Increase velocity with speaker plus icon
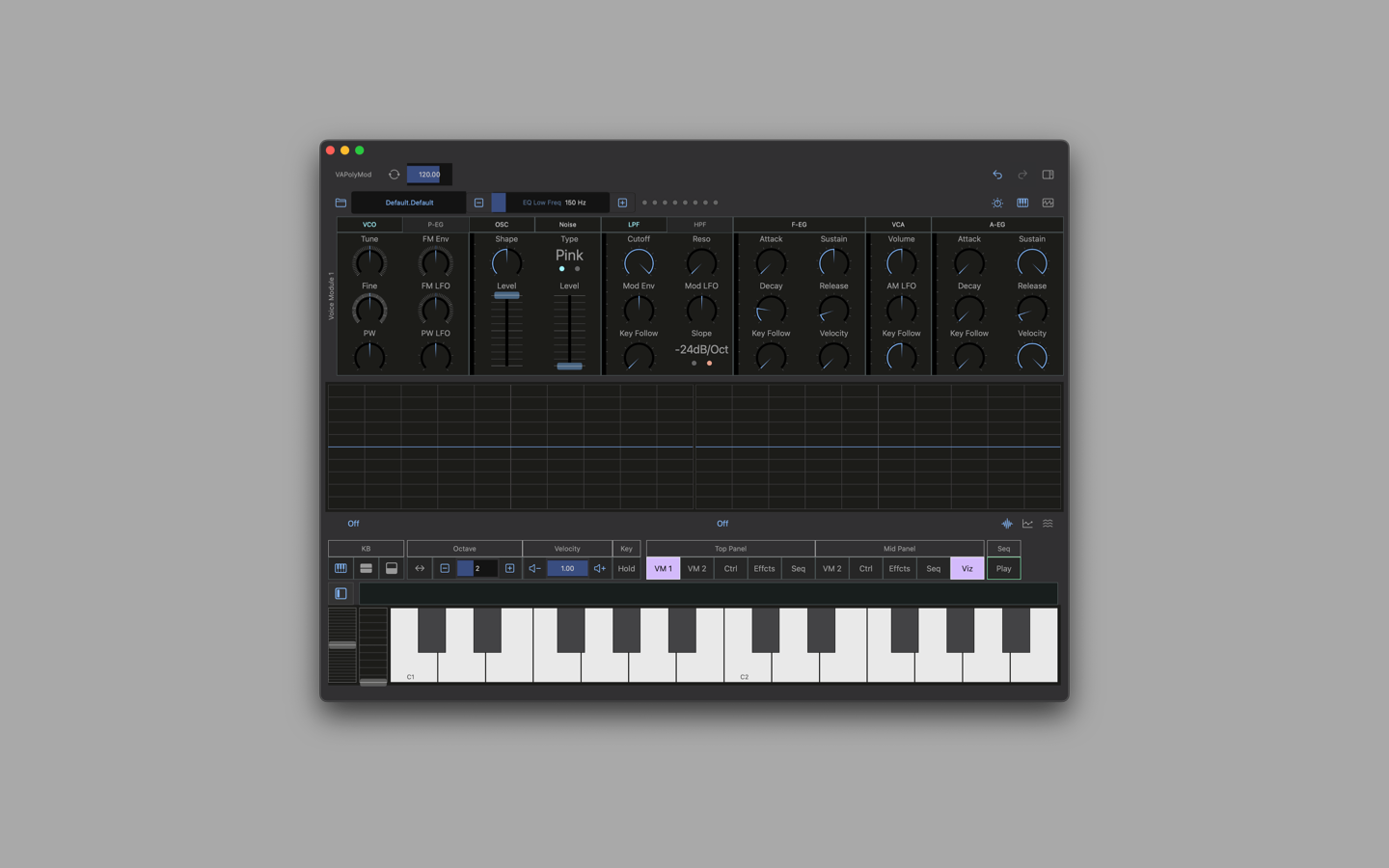This screenshot has height=868, width=1389. [600, 568]
